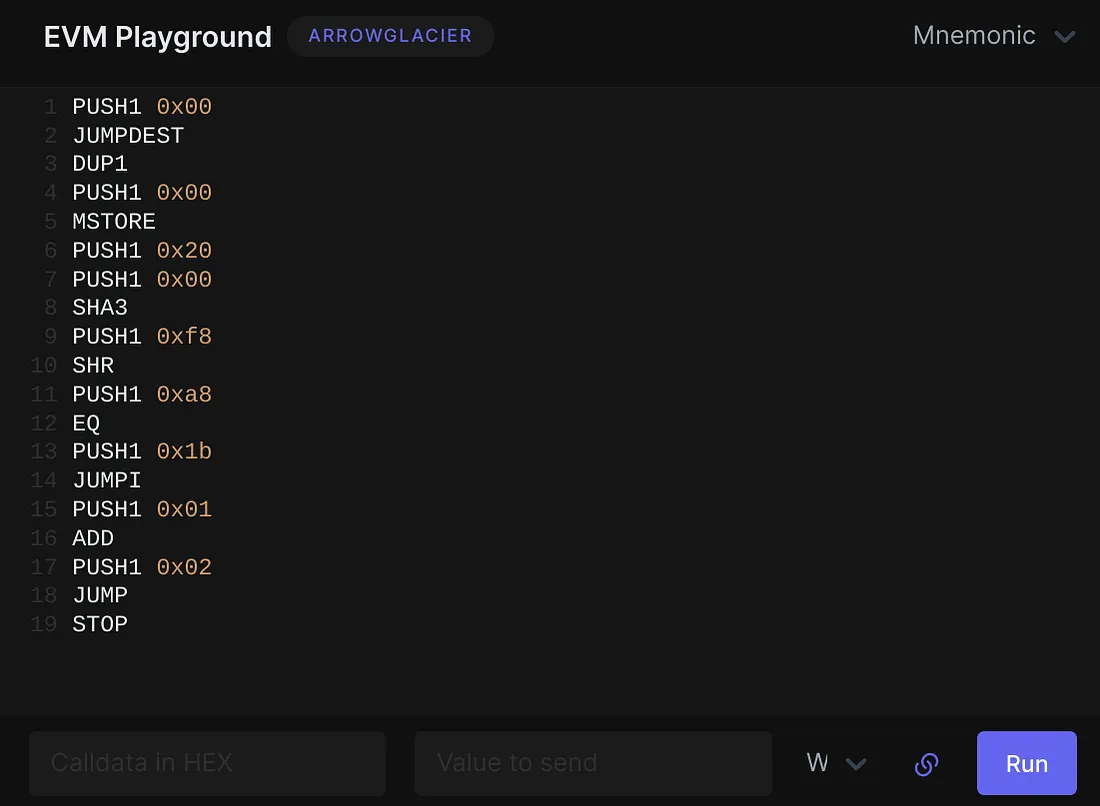Click the ARROWGLACIER fork badge
This screenshot has height=806, width=1100.
click(390, 36)
